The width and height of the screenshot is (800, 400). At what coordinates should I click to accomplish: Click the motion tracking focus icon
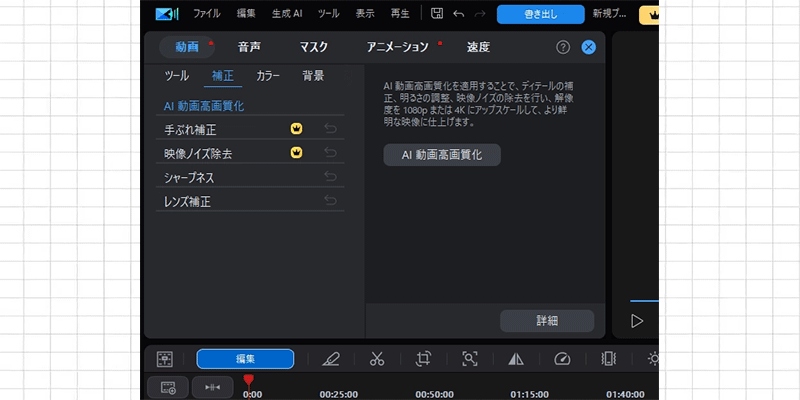[x=469, y=359]
